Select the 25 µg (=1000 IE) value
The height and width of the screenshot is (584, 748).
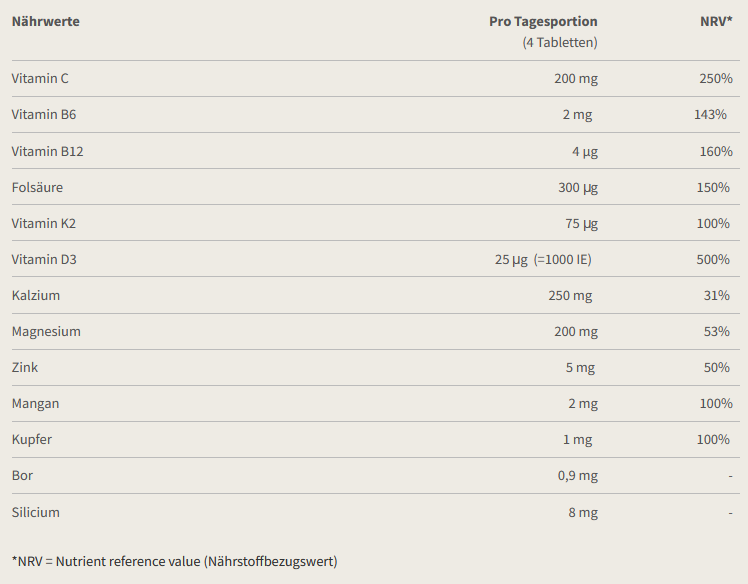[x=543, y=260]
